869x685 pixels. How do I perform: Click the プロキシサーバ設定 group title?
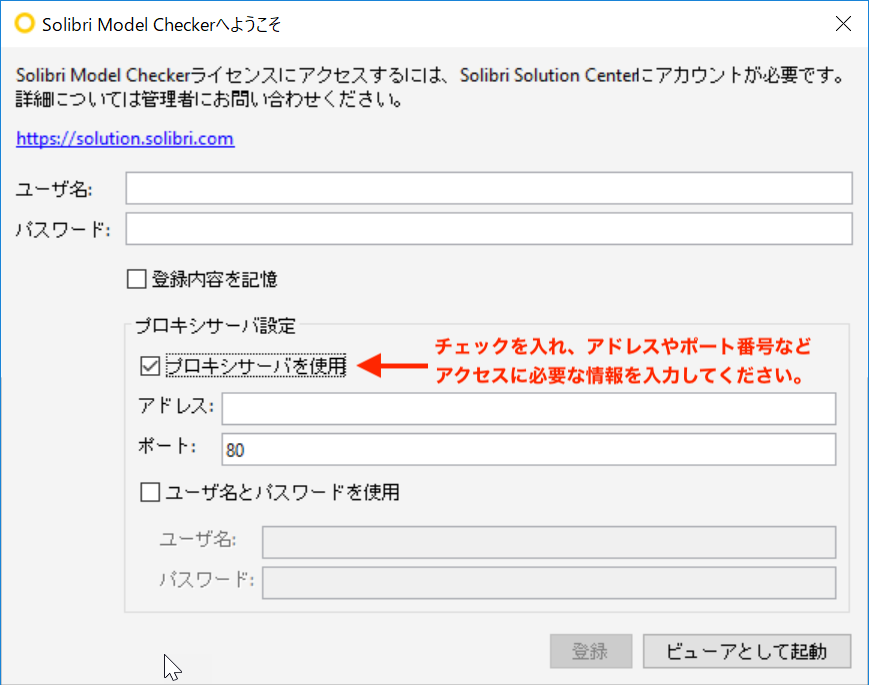[216, 326]
